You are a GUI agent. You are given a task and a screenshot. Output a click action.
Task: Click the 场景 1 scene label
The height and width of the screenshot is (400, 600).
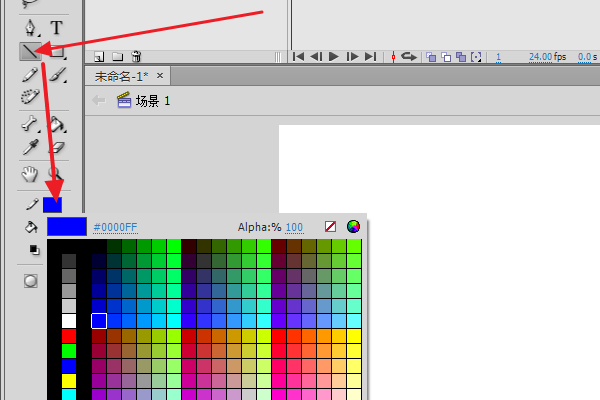153,101
